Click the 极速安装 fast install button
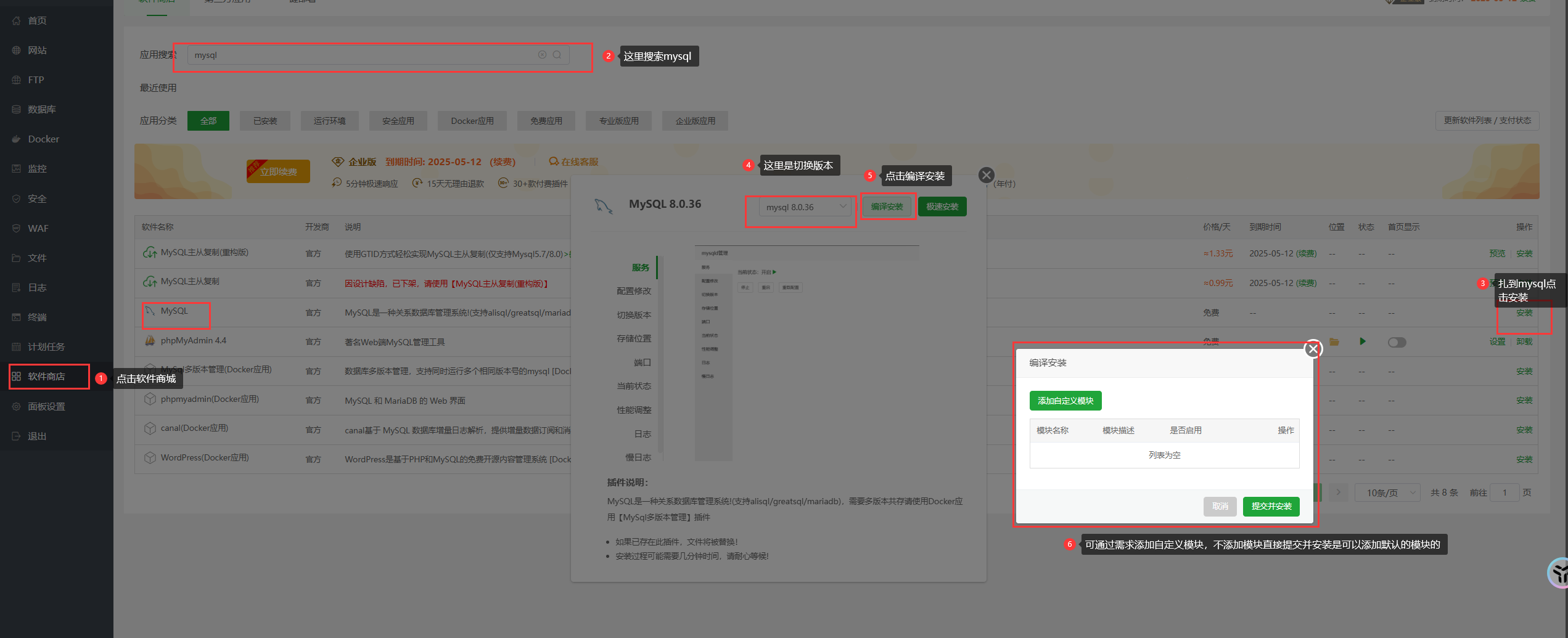Image resolution: width=1568 pixels, height=638 pixels. (942, 207)
